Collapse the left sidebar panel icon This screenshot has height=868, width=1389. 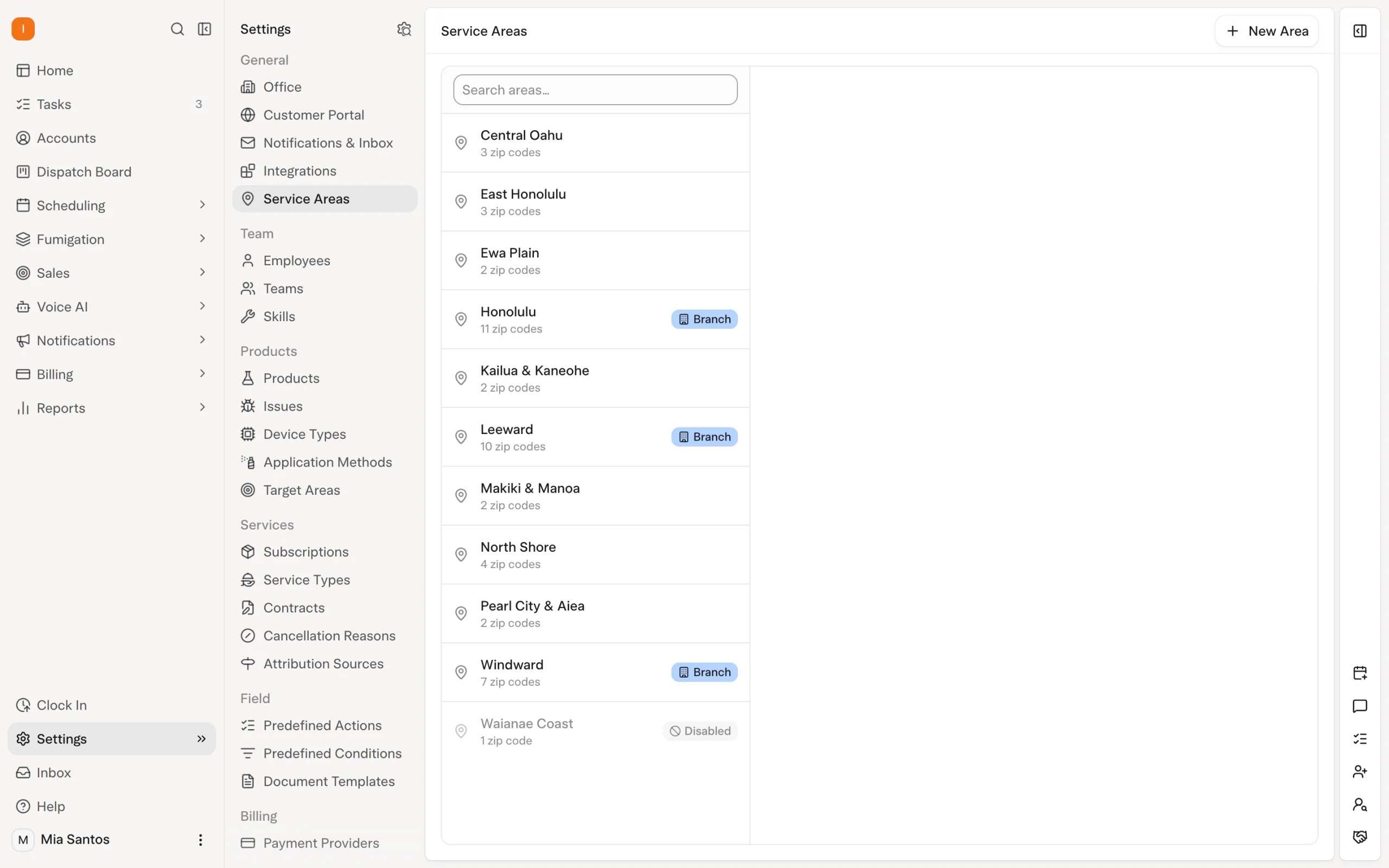click(x=205, y=29)
